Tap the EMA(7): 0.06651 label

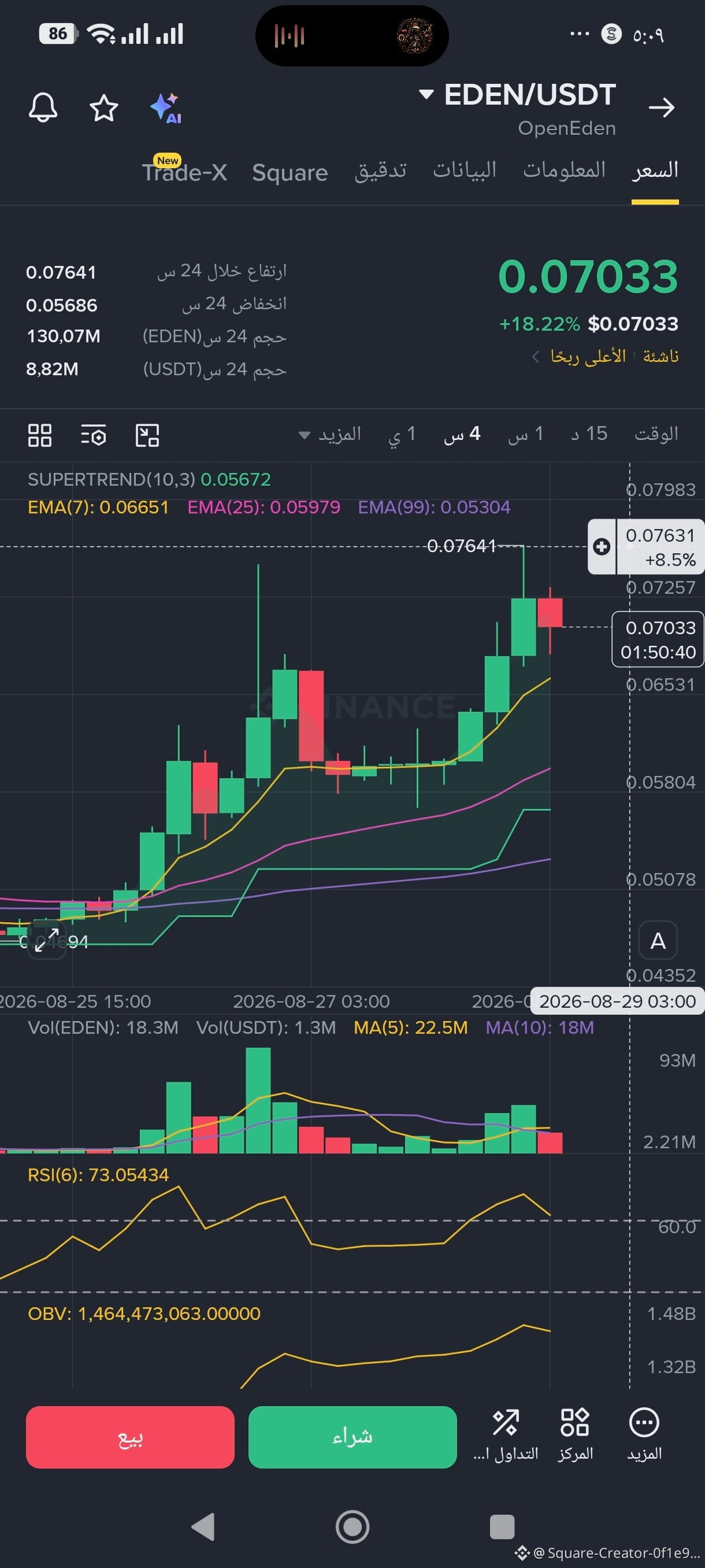click(99, 507)
